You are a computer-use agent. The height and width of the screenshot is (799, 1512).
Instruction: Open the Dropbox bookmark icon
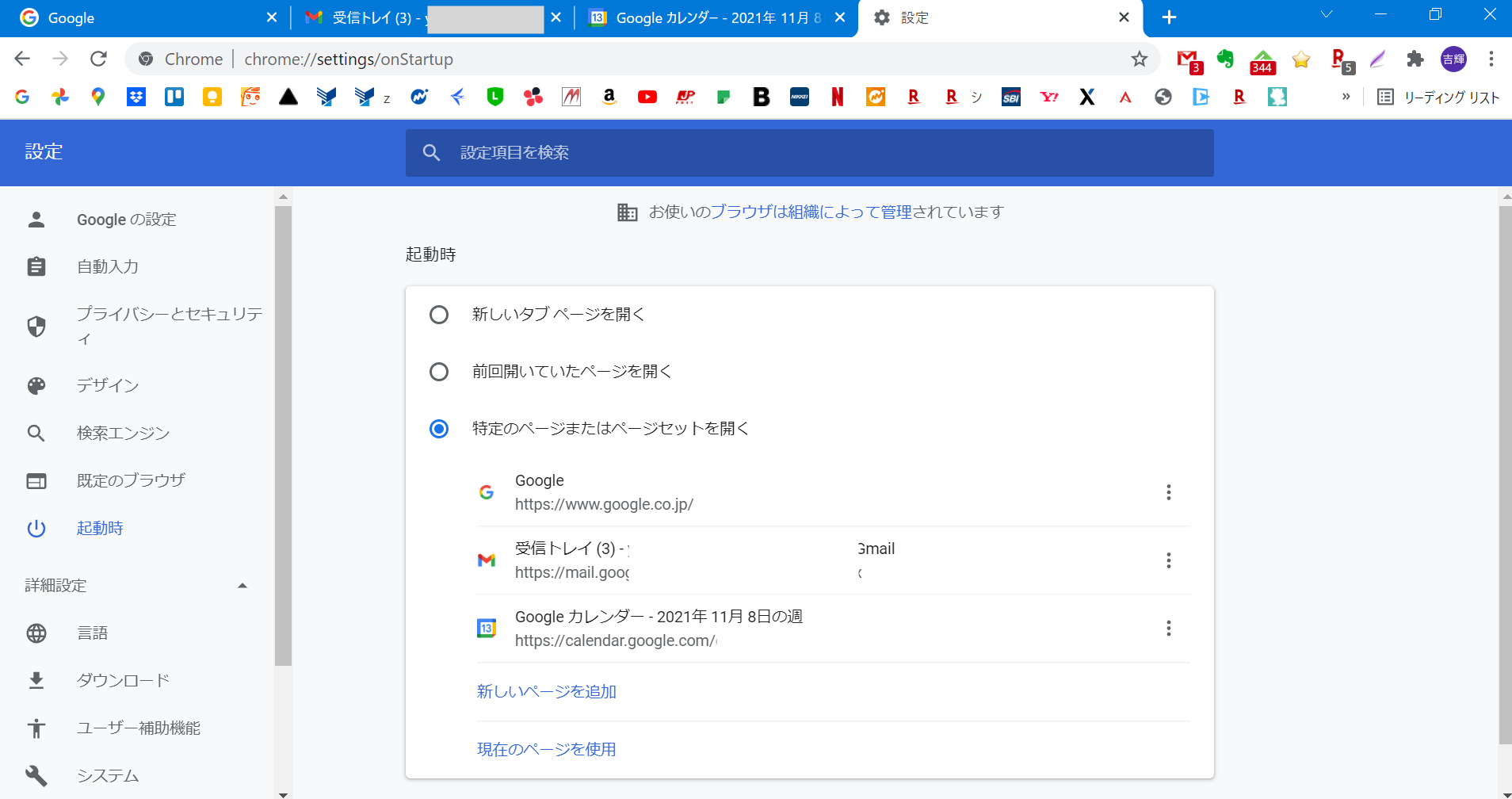136,97
